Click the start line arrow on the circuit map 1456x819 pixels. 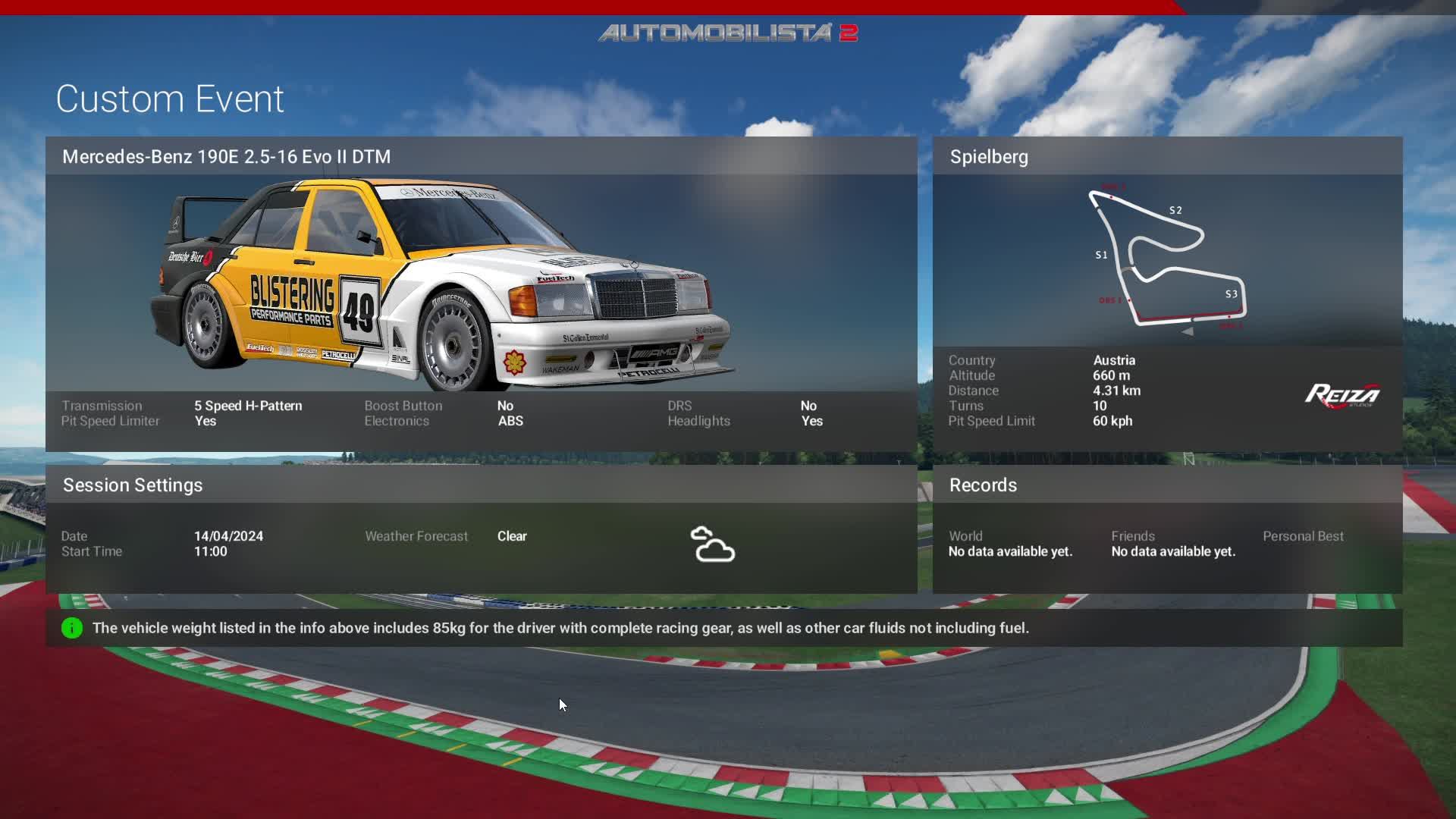click(1187, 331)
